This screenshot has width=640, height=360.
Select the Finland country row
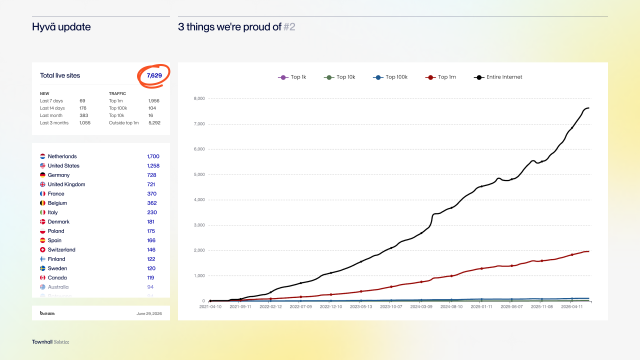pyautogui.click(x=100, y=259)
